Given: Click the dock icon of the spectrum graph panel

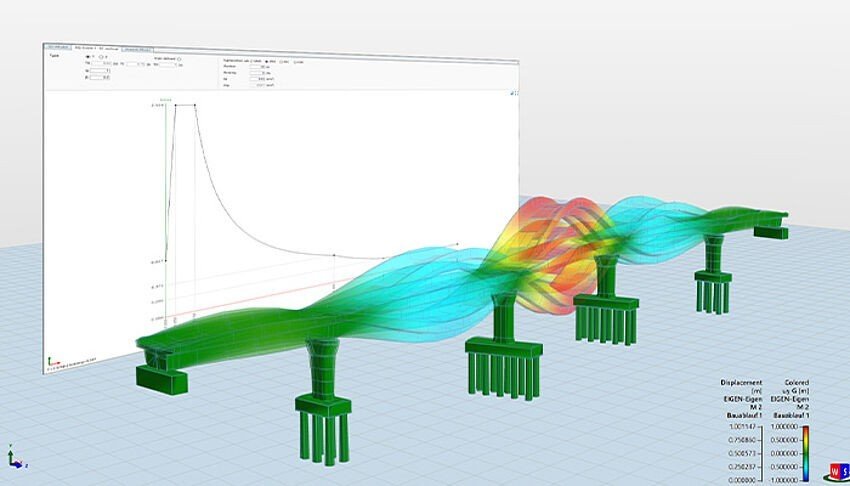Looking at the screenshot, I should click(512, 93).
